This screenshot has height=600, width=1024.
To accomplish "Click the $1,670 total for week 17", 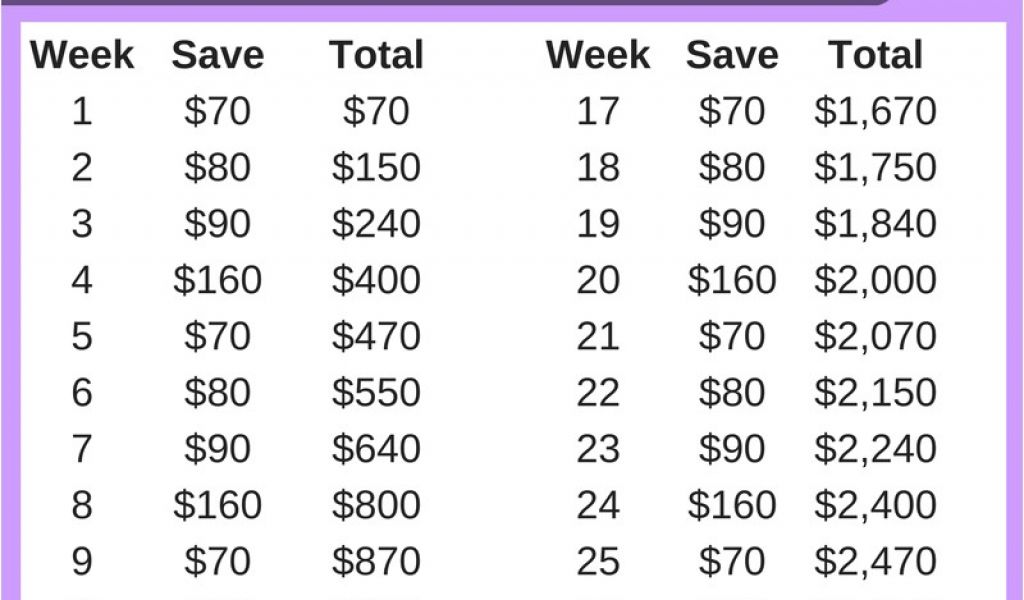I will coord(875,111).
